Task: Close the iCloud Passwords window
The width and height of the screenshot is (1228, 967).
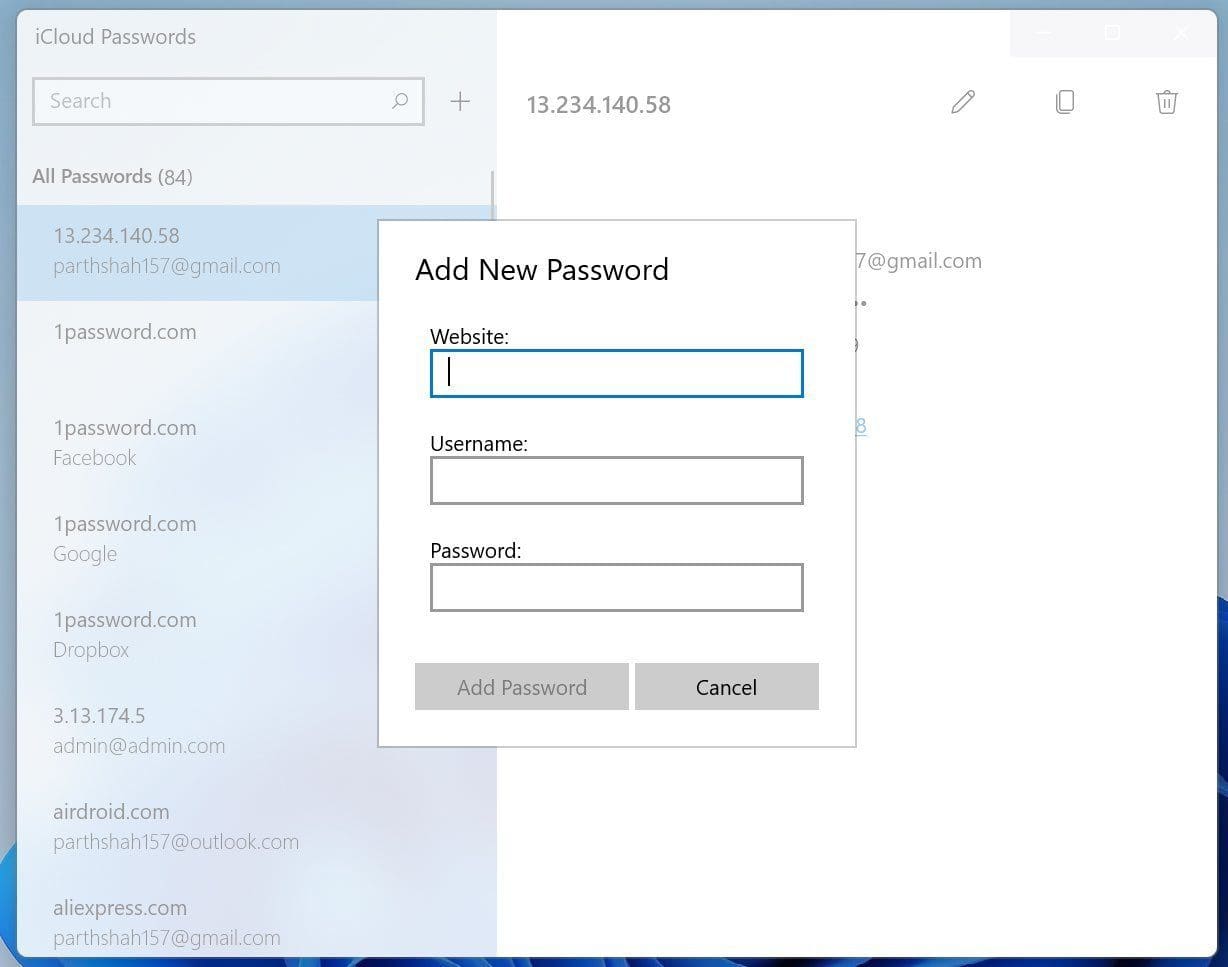Action: coord(1181,33)
